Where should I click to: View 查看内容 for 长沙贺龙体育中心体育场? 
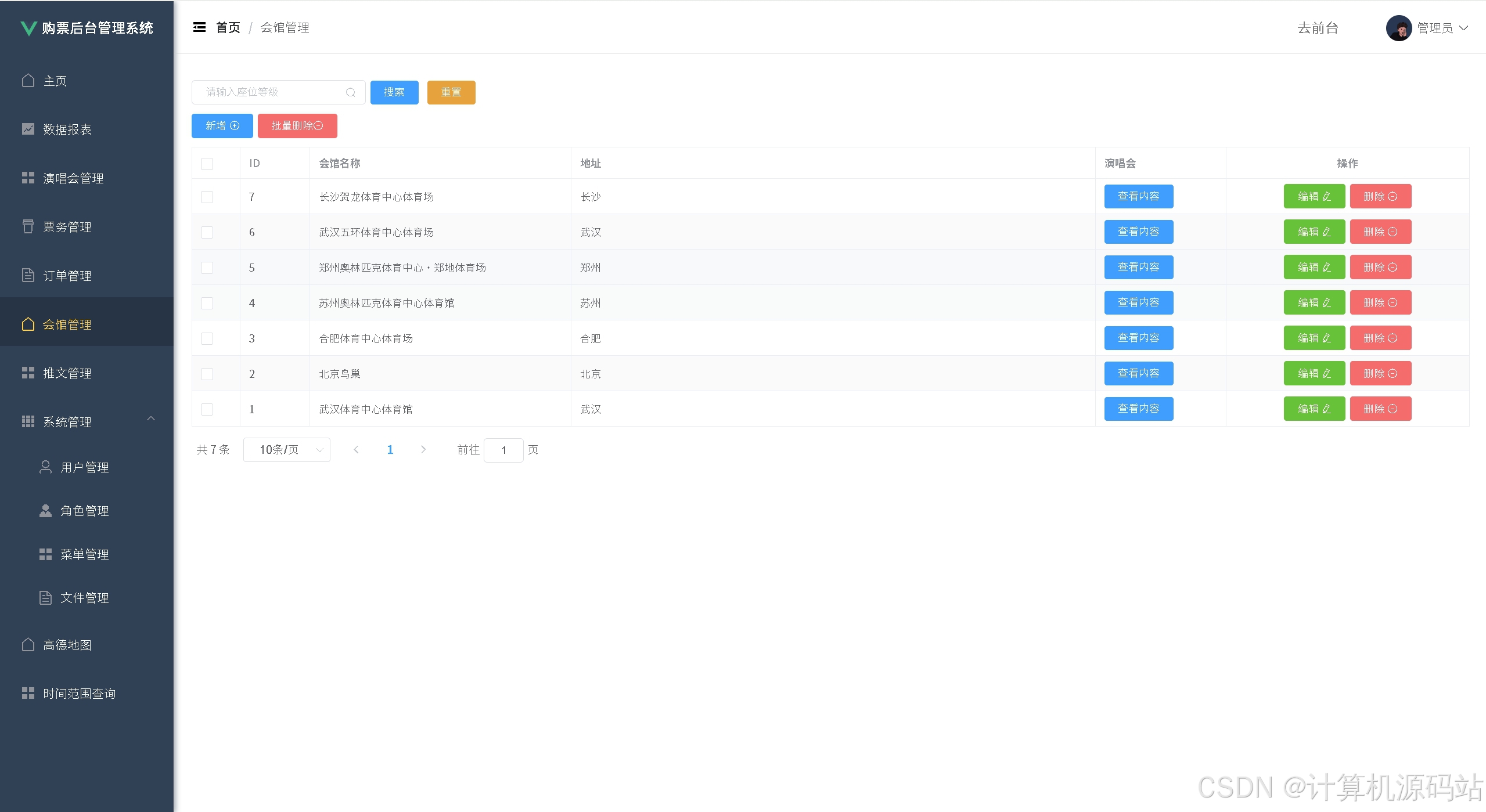click(x=1139, y=196)
